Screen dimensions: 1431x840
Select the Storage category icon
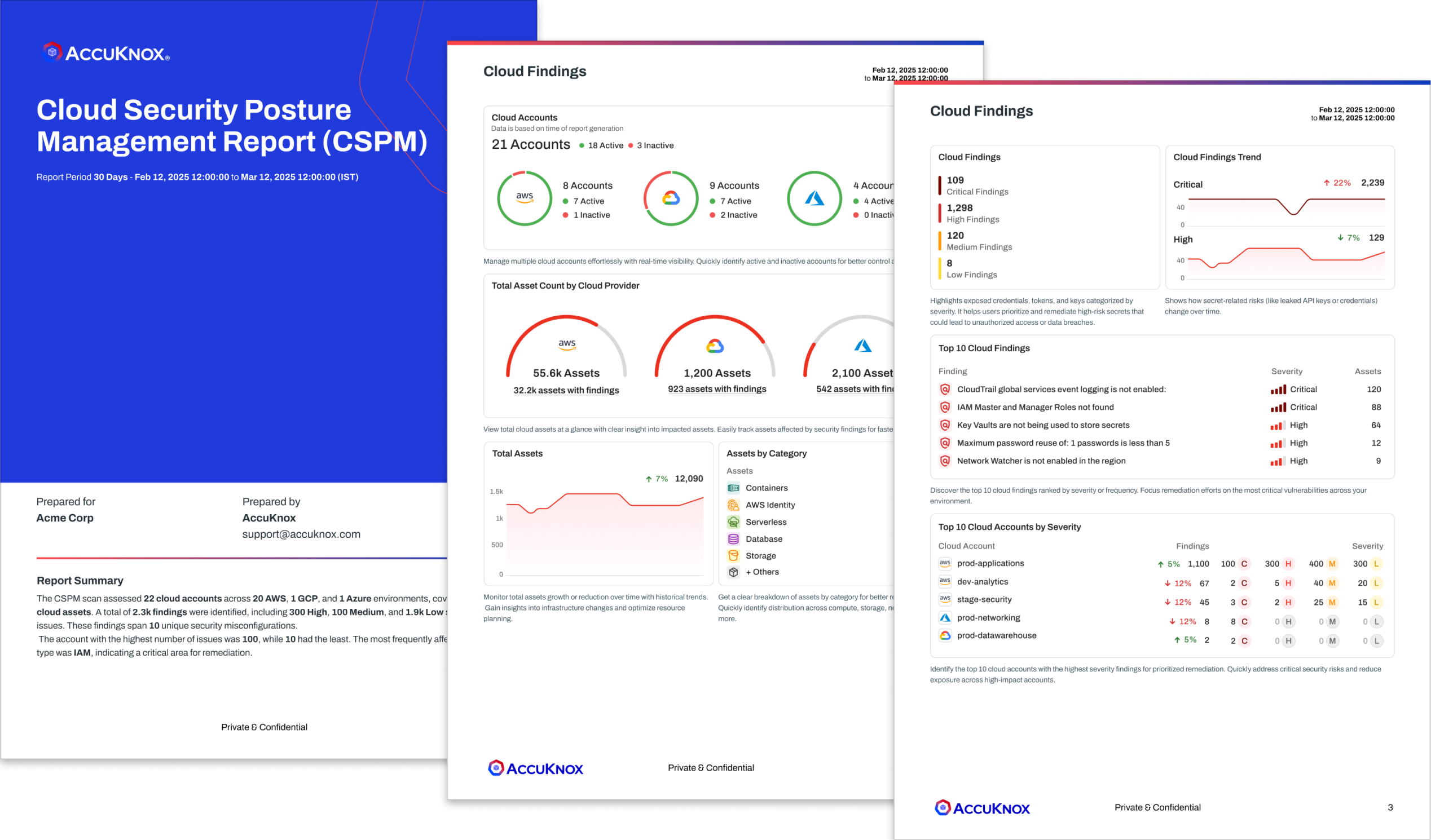pyautogui.click(x=733, y=556)
